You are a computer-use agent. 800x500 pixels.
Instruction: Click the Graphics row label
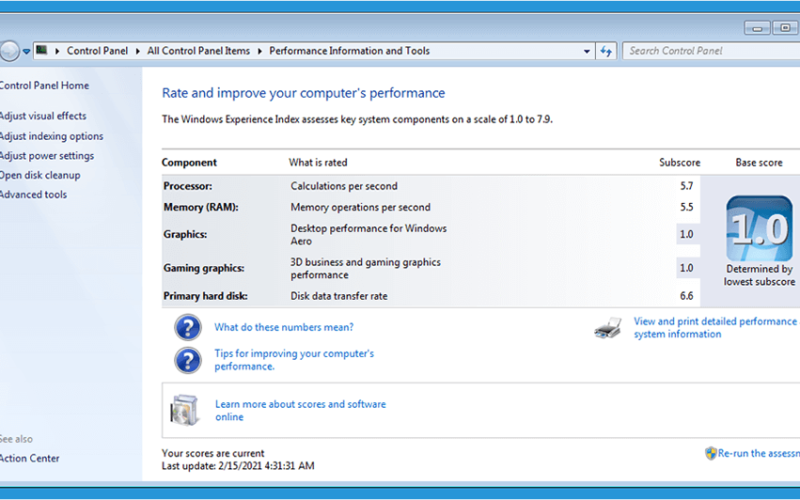click(x=185, y=234)
